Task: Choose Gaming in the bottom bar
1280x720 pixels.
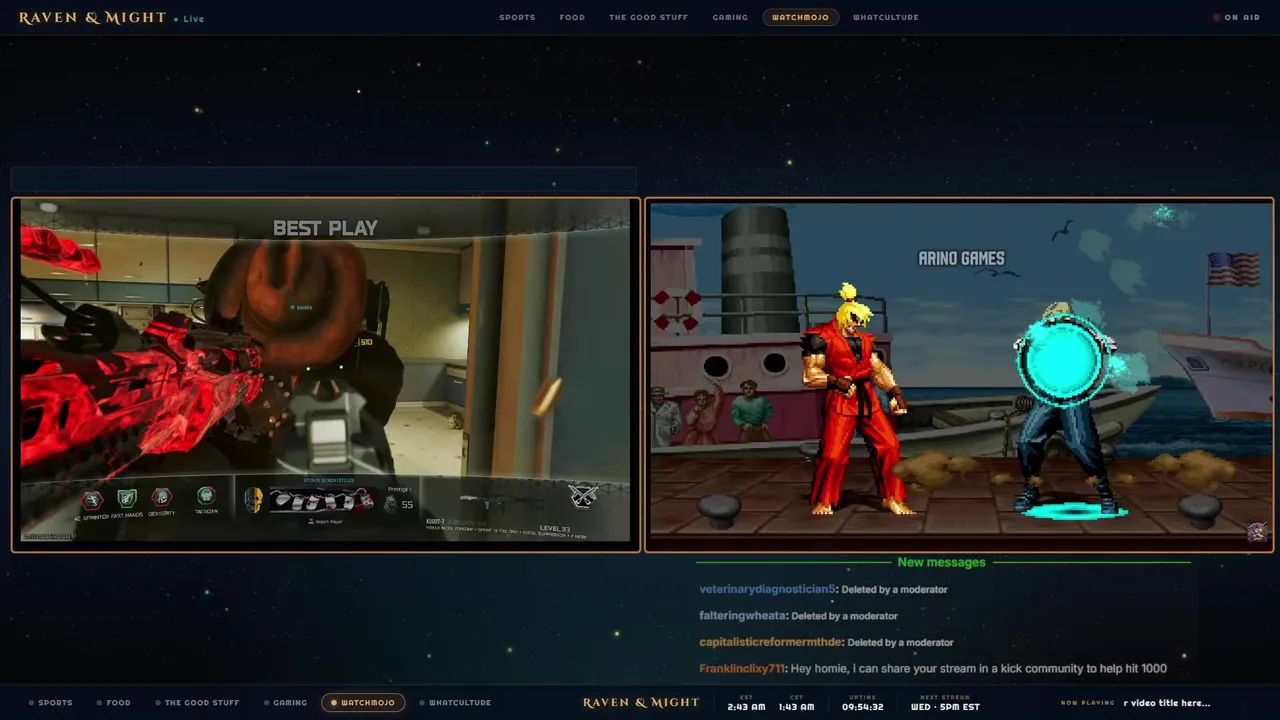Action: click(x=285, y=702)
